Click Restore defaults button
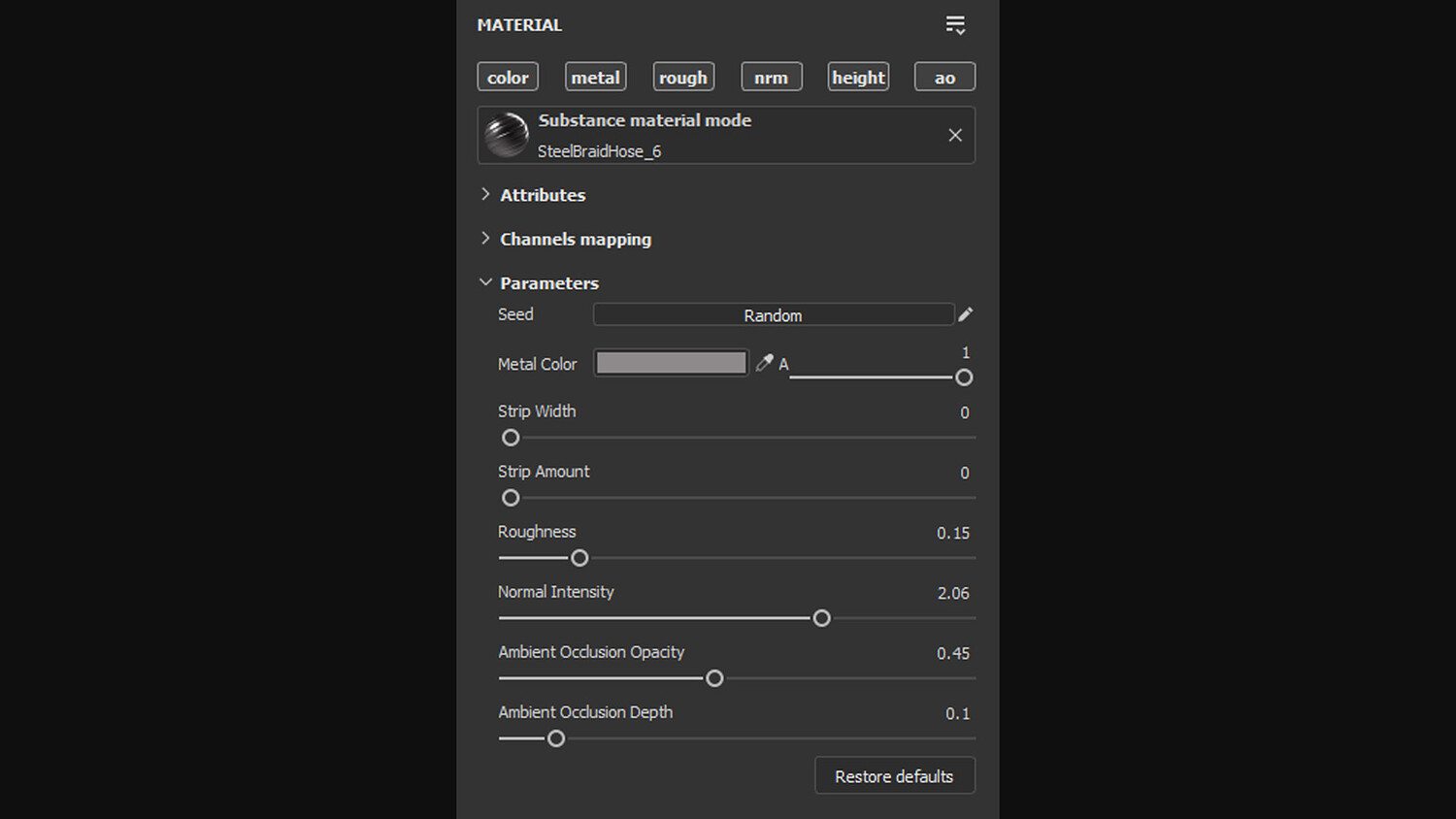This screenshot has height=819, width=1456. click(894, 776)
